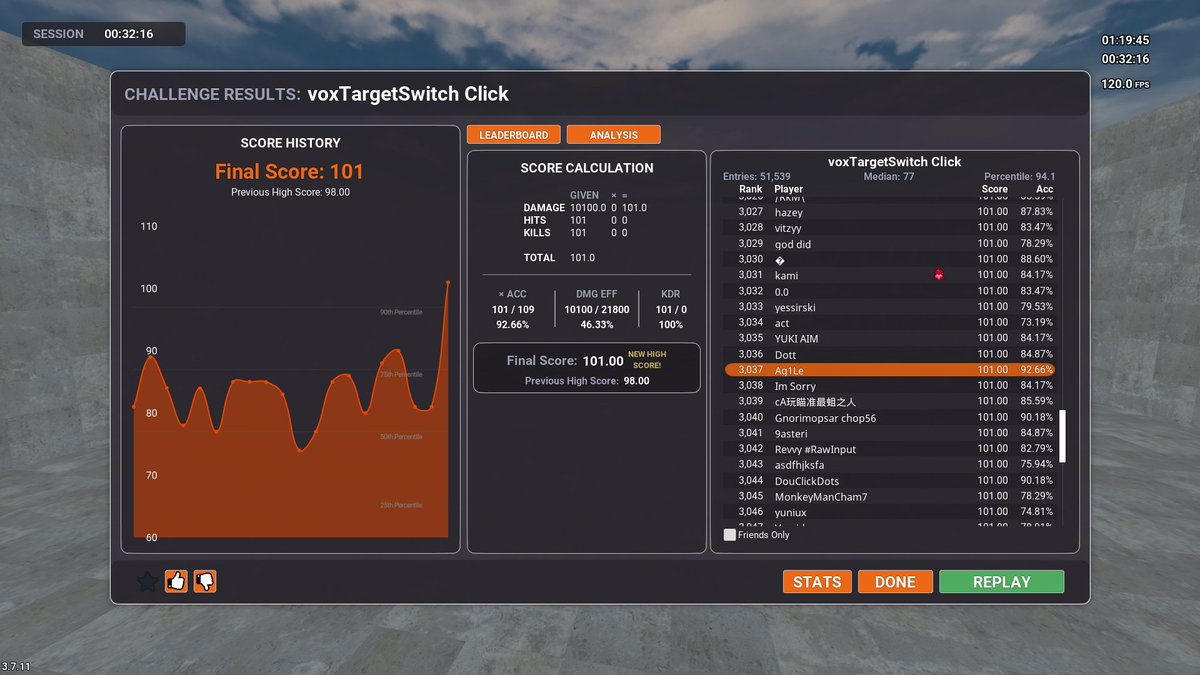This screenshot has width=1200, height=675.
Task: Select player hazey in the leaderboard
Action: 890,212
